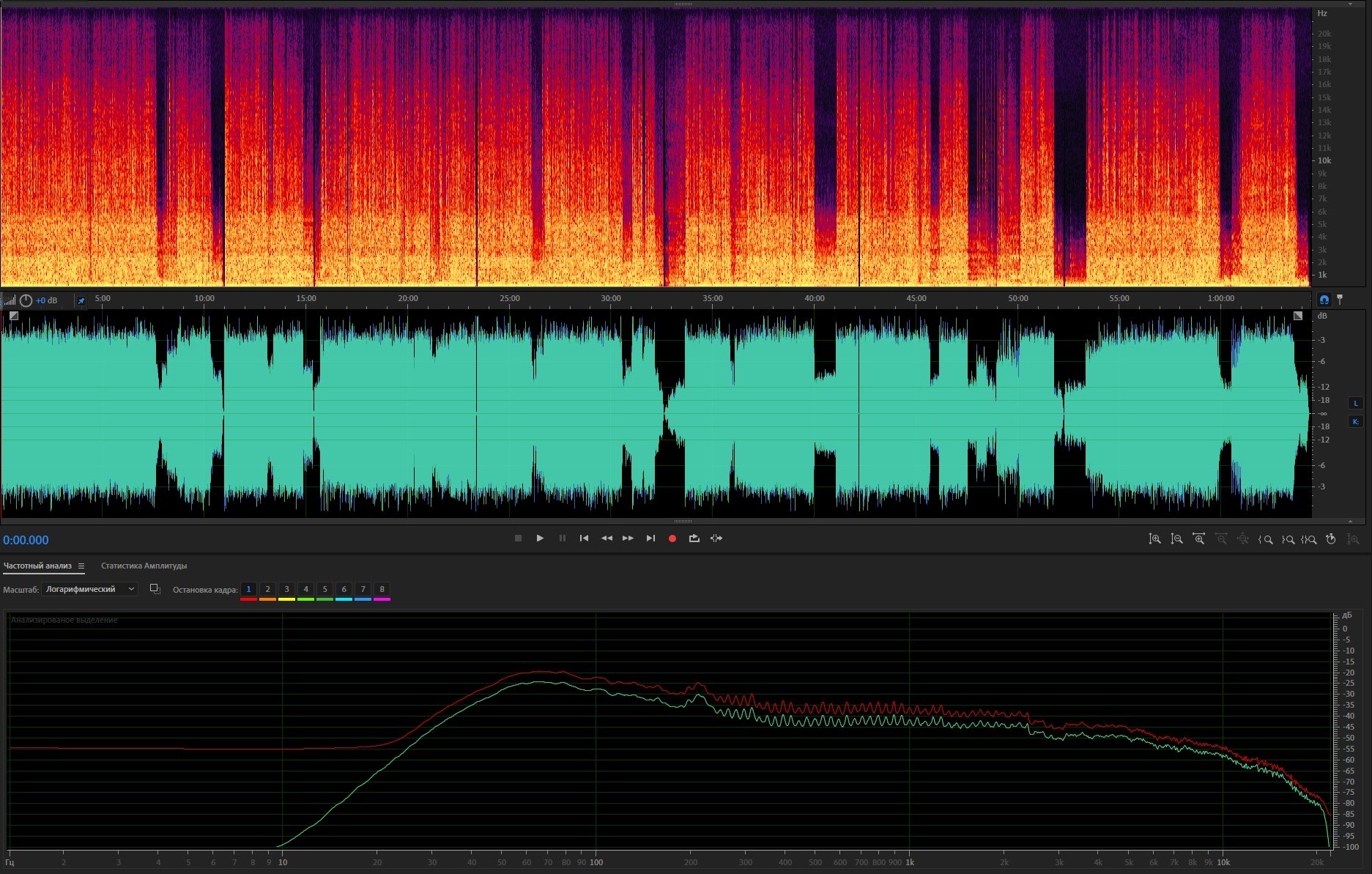
Task: Toggle the left channel L button
Action: coord(1355,403)
